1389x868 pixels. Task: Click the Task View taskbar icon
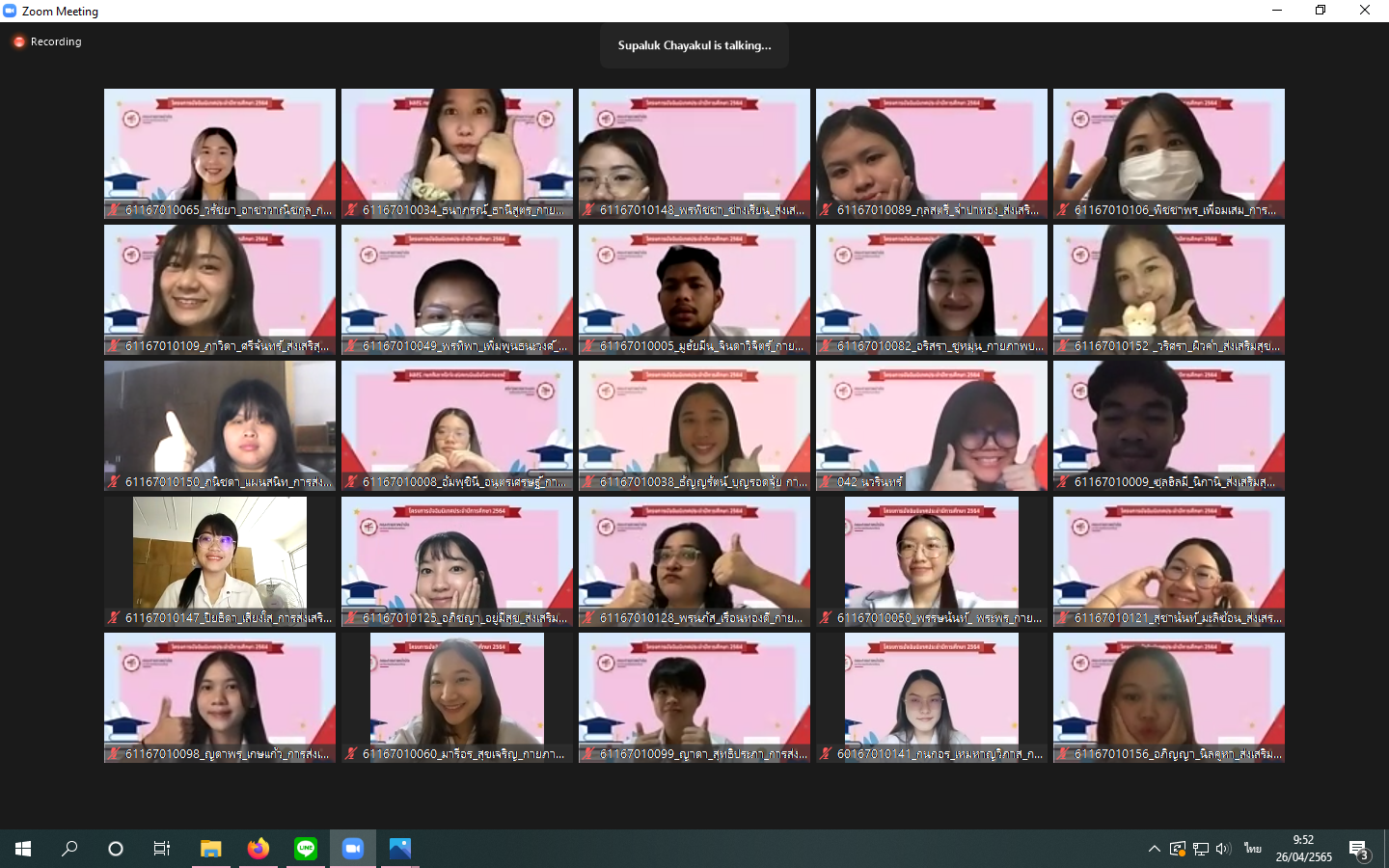[x=162, y=849]
